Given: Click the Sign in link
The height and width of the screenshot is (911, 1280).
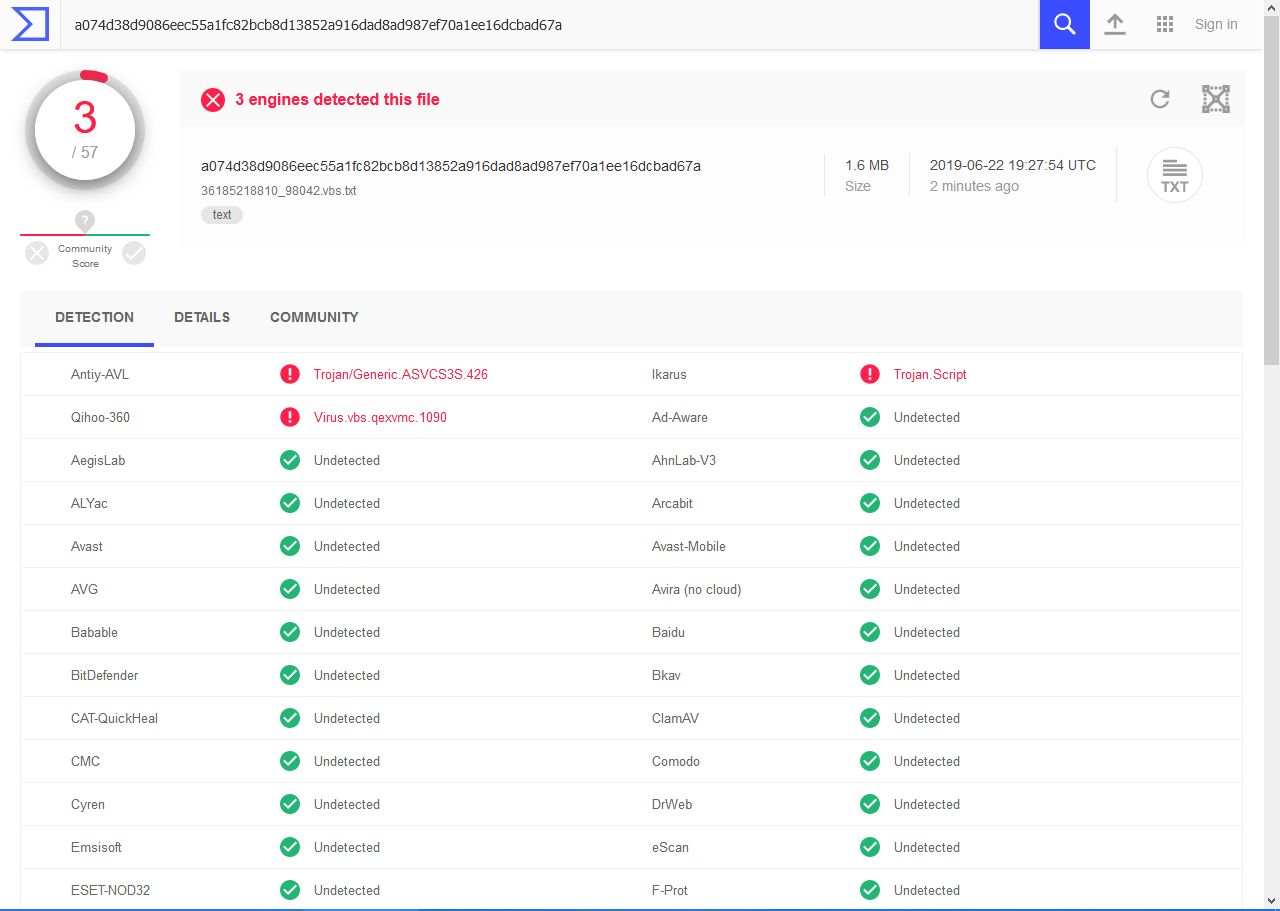Looking at the screenshot, I should click(x=1215, y=25).
